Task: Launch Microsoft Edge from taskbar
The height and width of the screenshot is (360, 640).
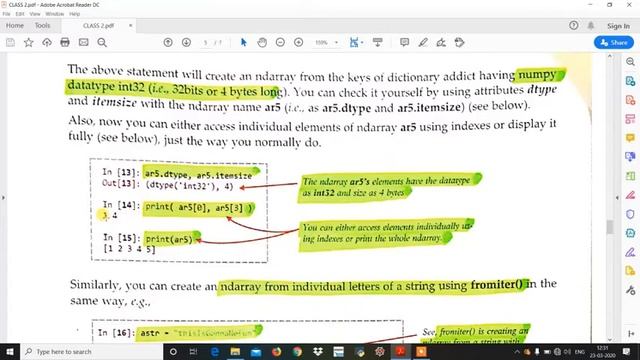Action: (x=215, y=351)
